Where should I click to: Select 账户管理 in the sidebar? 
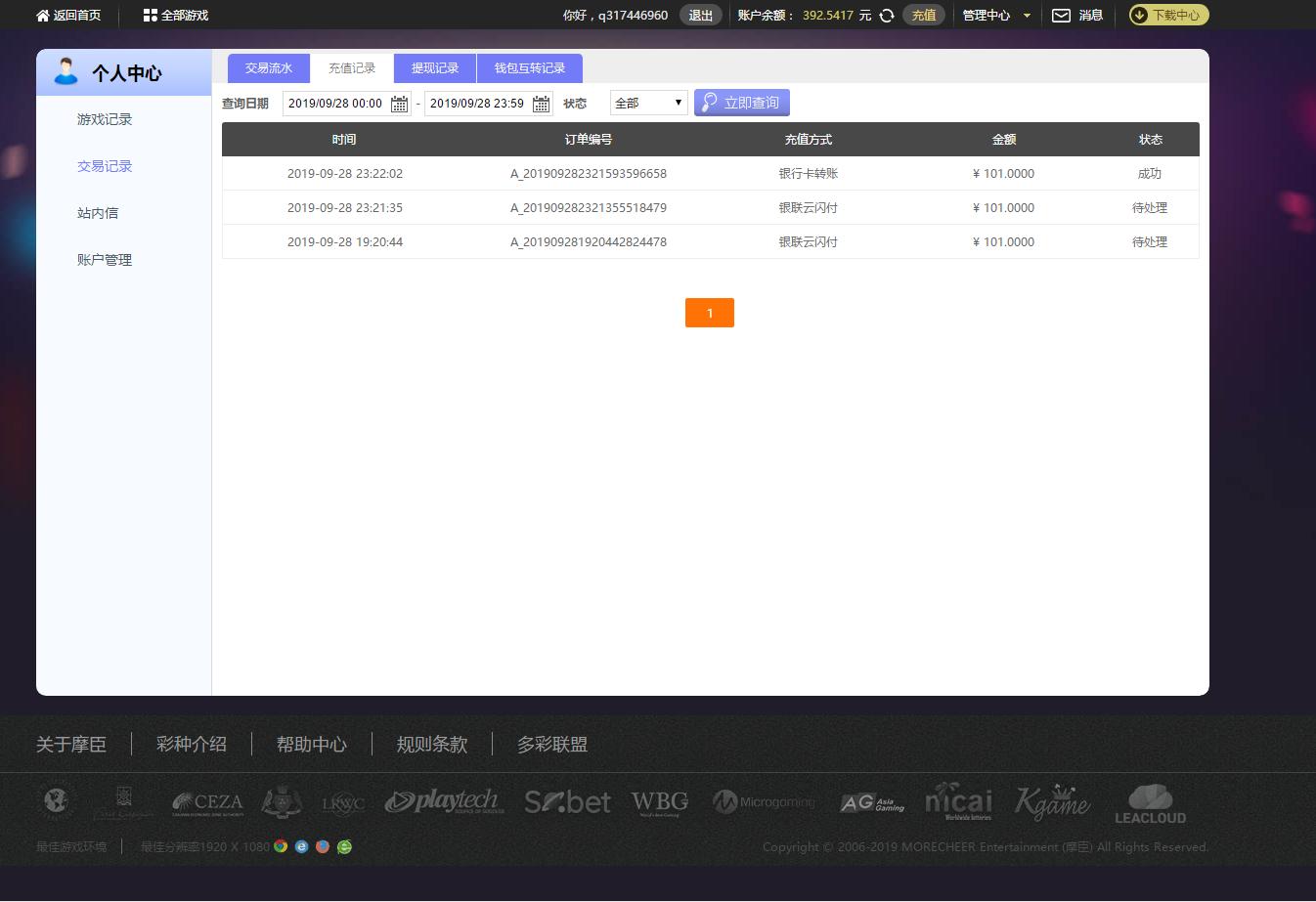[x=104, y=259]
